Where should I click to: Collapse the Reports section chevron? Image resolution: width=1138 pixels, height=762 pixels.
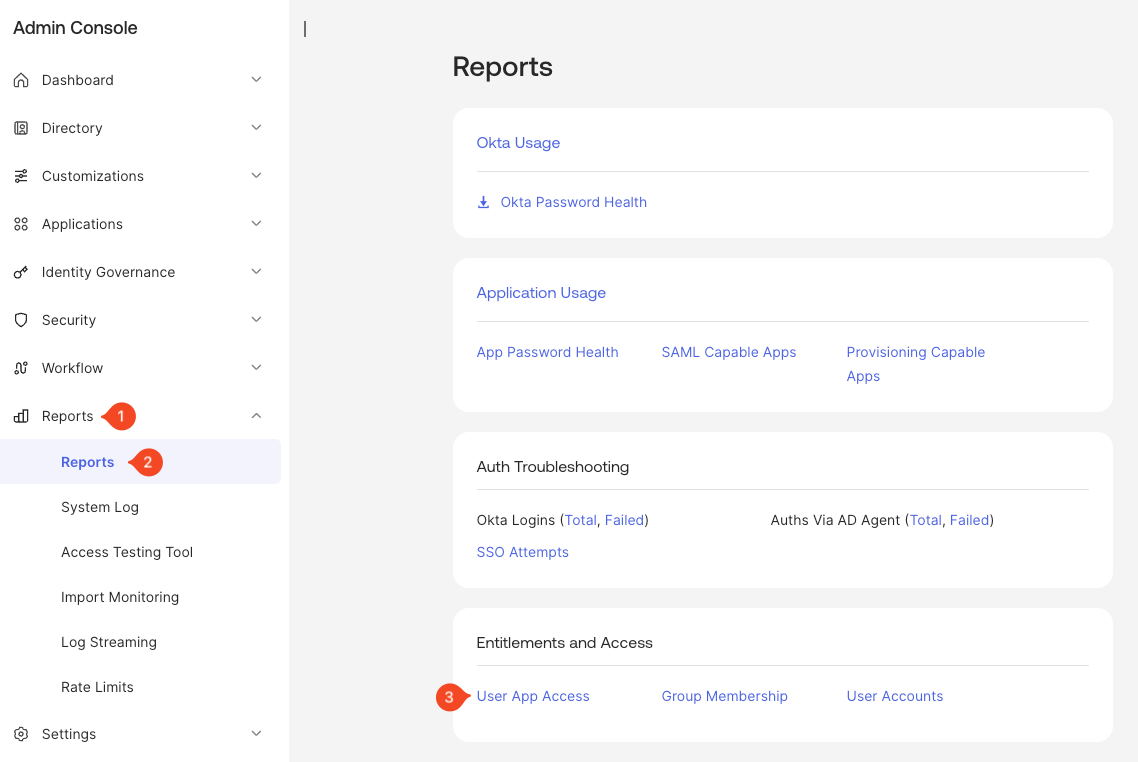pyautogui.click(x=256, y=416)
